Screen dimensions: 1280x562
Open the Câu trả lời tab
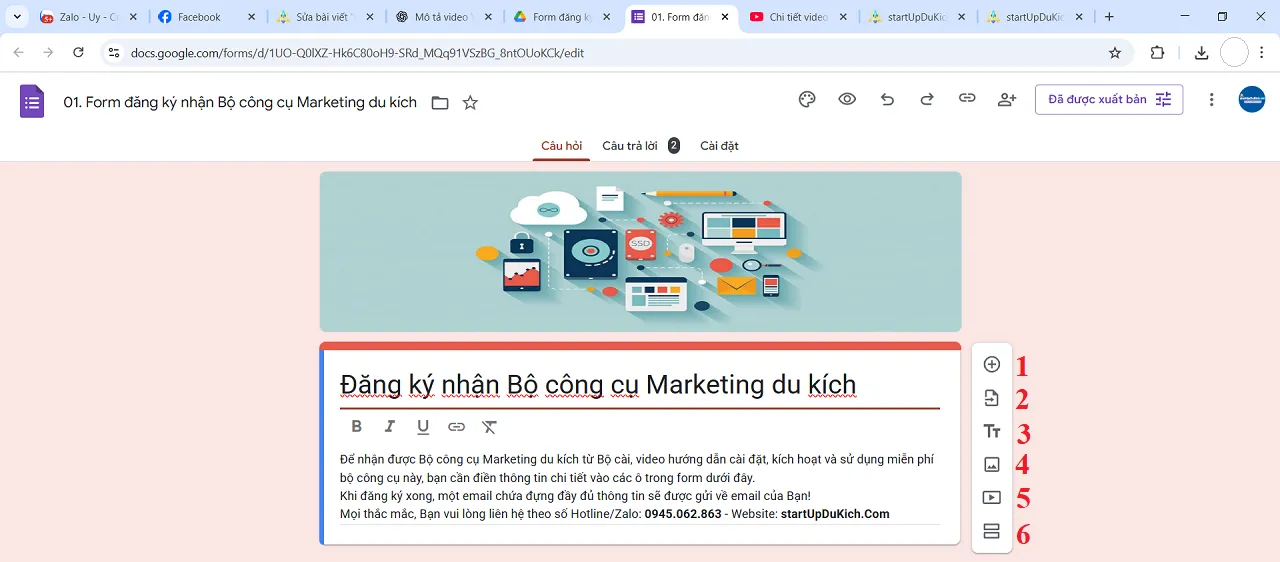pyautogui.click(x=640, y=146)
